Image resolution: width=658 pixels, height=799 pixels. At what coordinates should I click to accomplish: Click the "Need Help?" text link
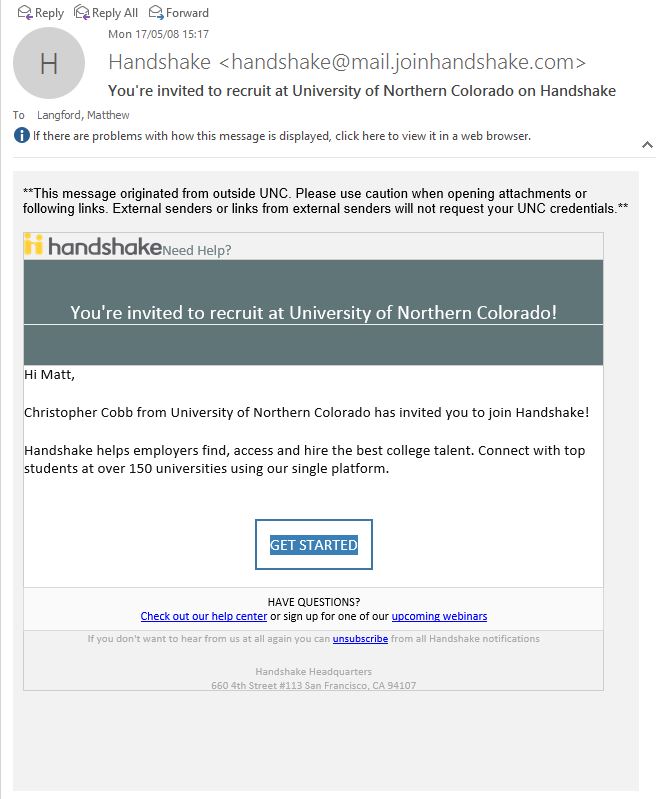coord(197,250)
